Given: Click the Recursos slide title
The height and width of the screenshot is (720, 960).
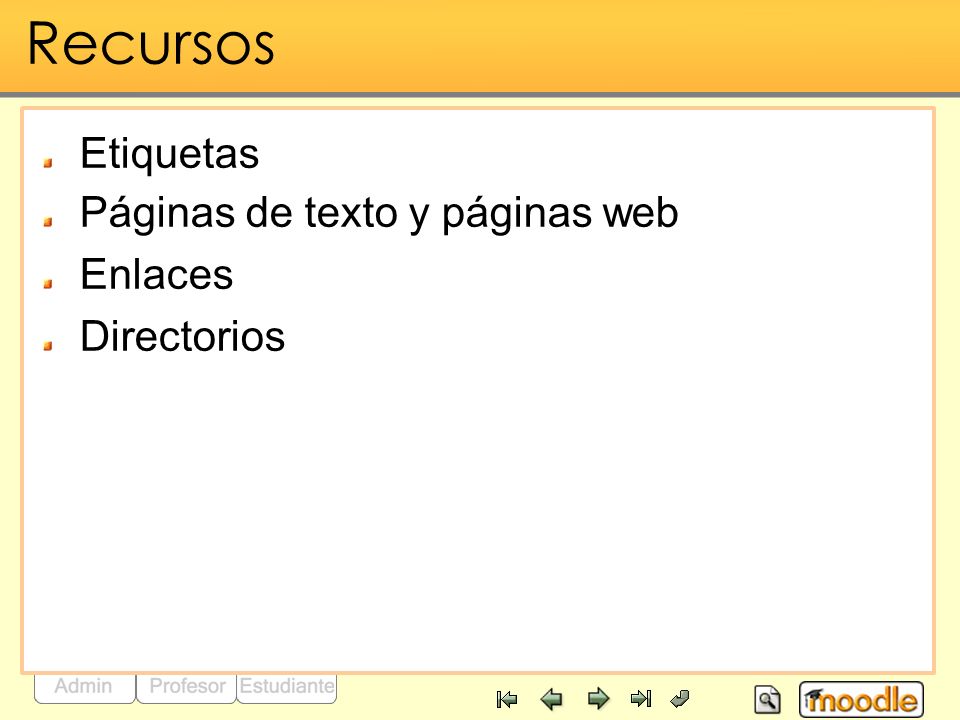Looking at the screenshot, I should coord(151,44).
